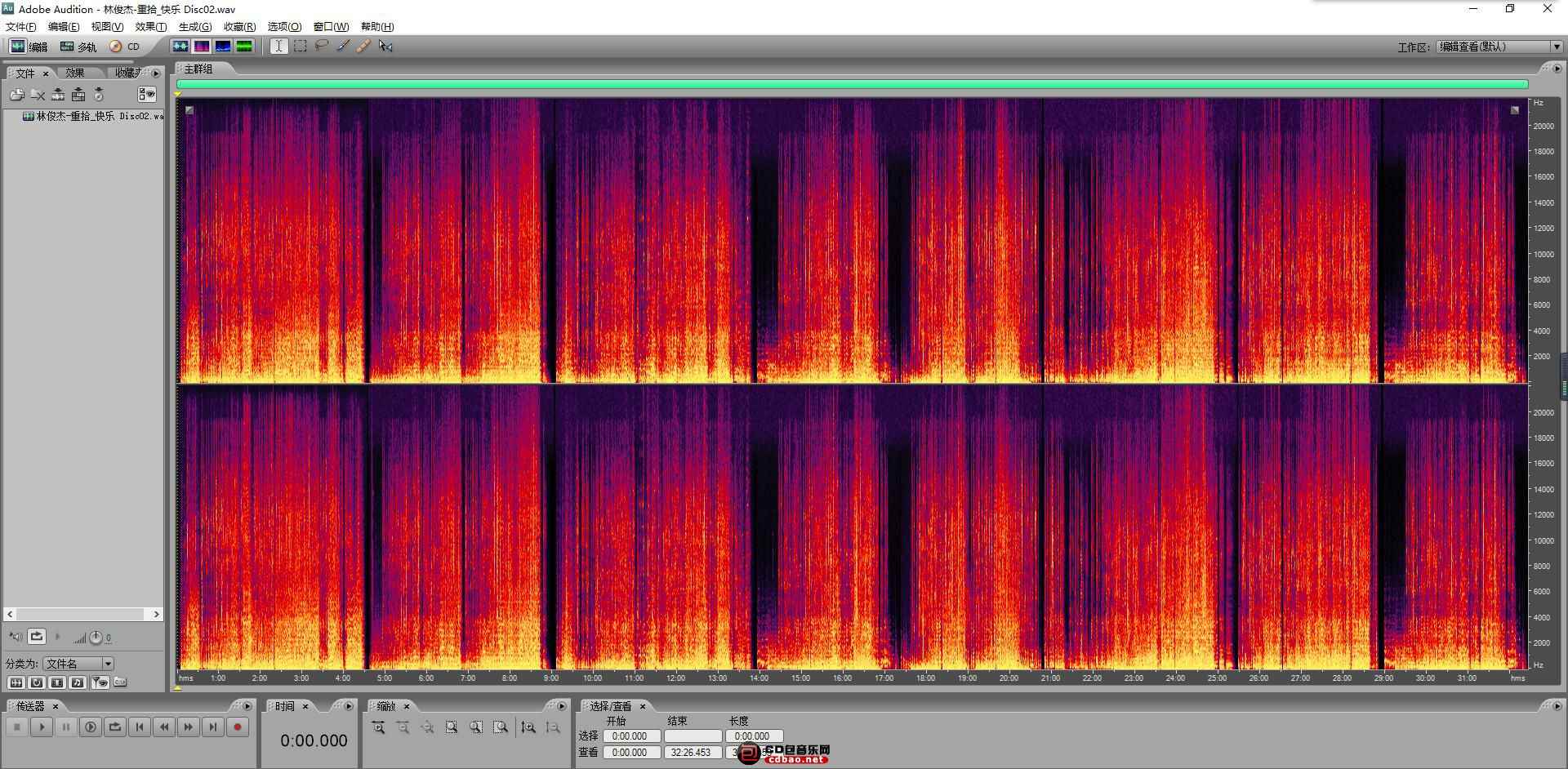Open the 文件 (File) menu
This screenshot has height=769, width=1568.
21,27
